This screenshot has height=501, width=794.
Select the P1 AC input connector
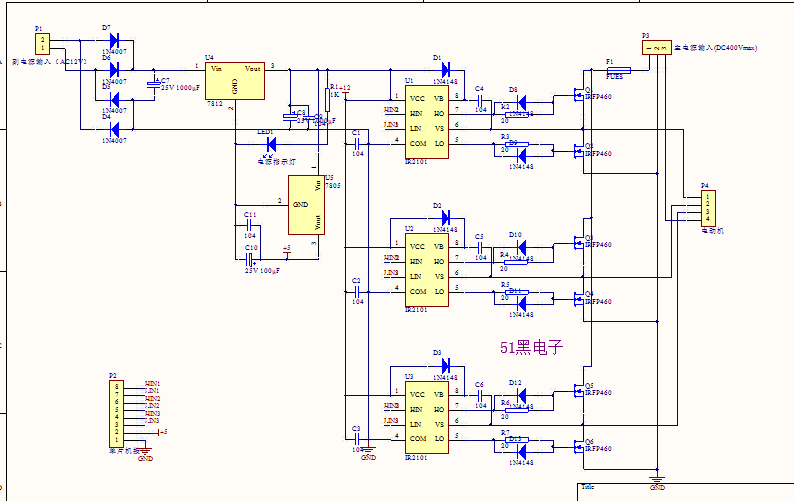pyautogui.click(x=43, y=44)
